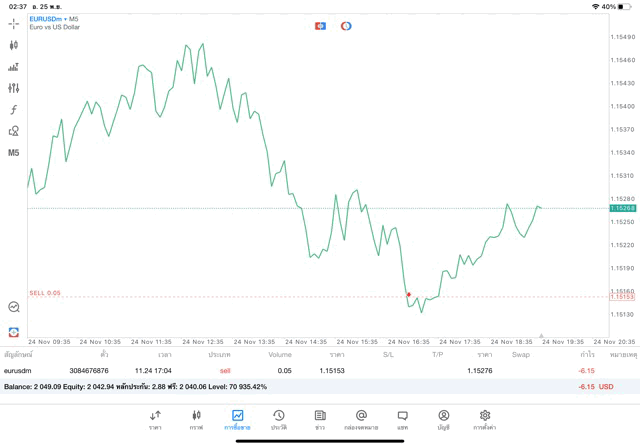Select the eurusdm sell position row

click(x=300, y=371)
